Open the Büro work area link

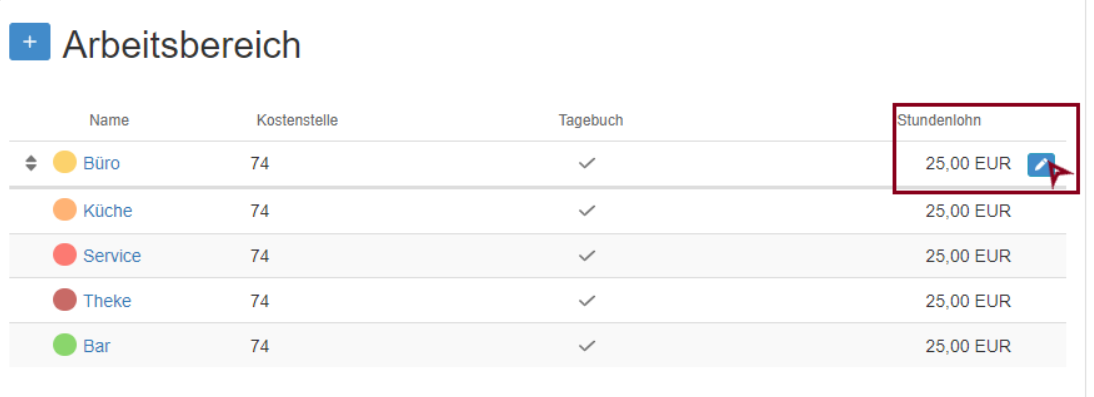click(102, 163)
